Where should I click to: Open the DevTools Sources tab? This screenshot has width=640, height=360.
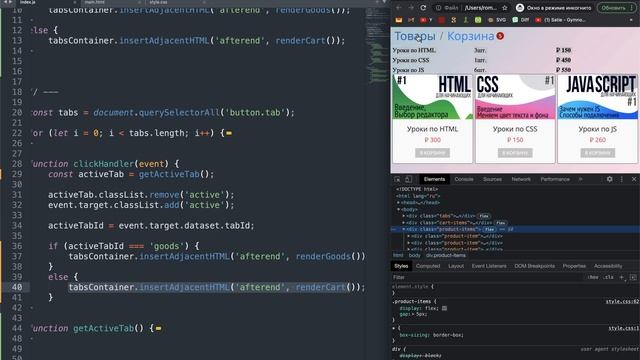click(x=492, y=179)
